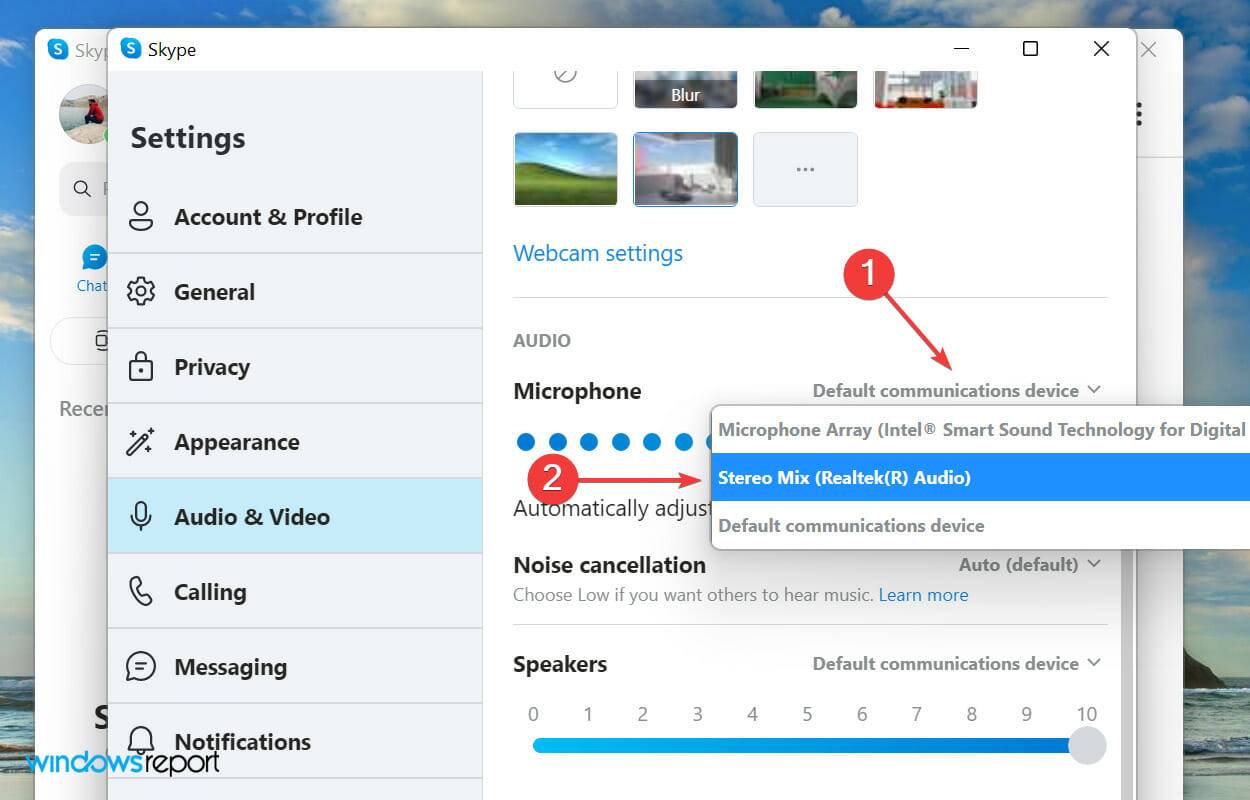Click the Notifications bell icon
This screenshot has height=800, width=1250.
[141, 741]
